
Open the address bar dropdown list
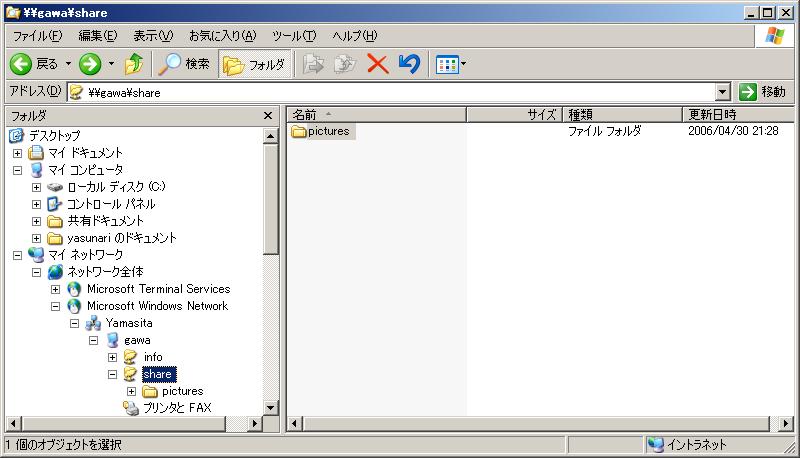point(722,92)
